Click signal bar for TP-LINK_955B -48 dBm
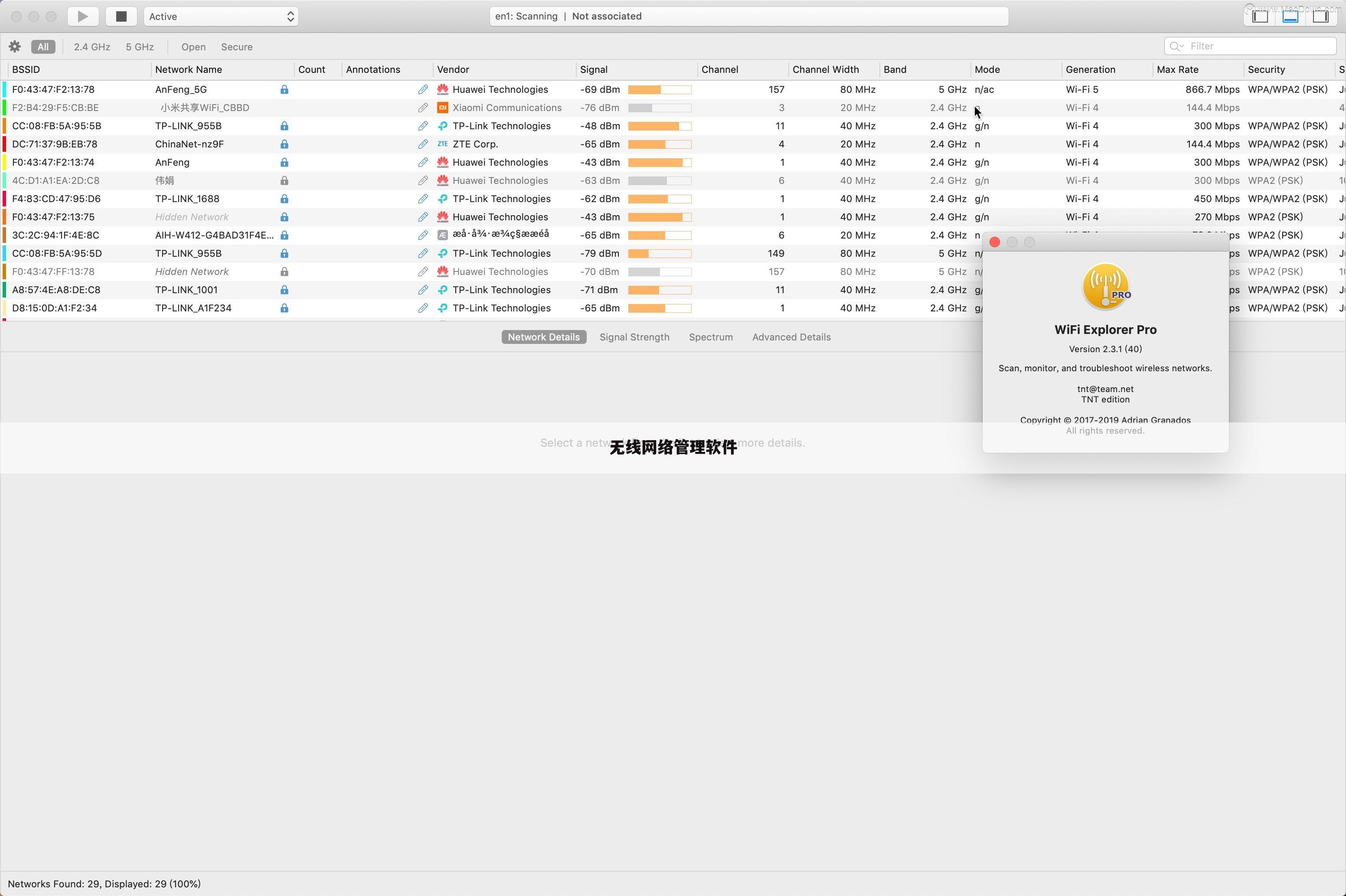Image resolution: width=1346 pixels, height=896 pixels. pos(659,126)
